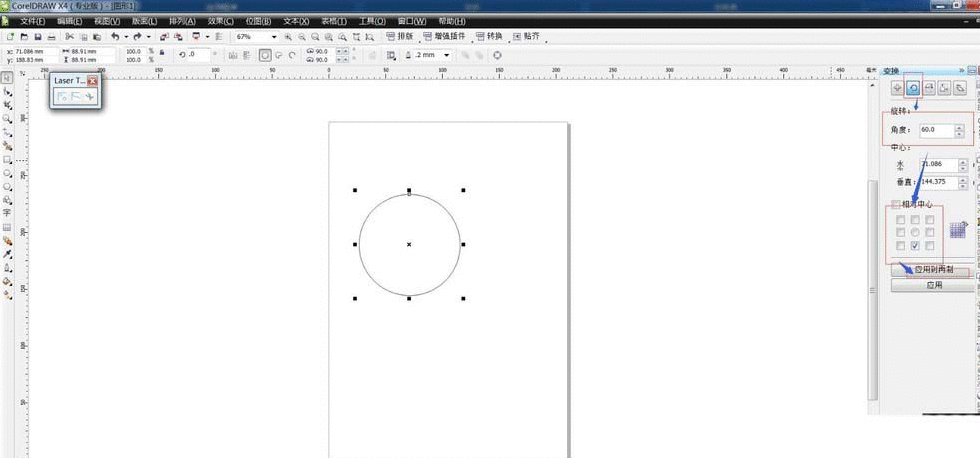Viewport: 980px width, 458px height.
Task: Pick the Text tool in toolbox
Action: click(x=7, y=213)
